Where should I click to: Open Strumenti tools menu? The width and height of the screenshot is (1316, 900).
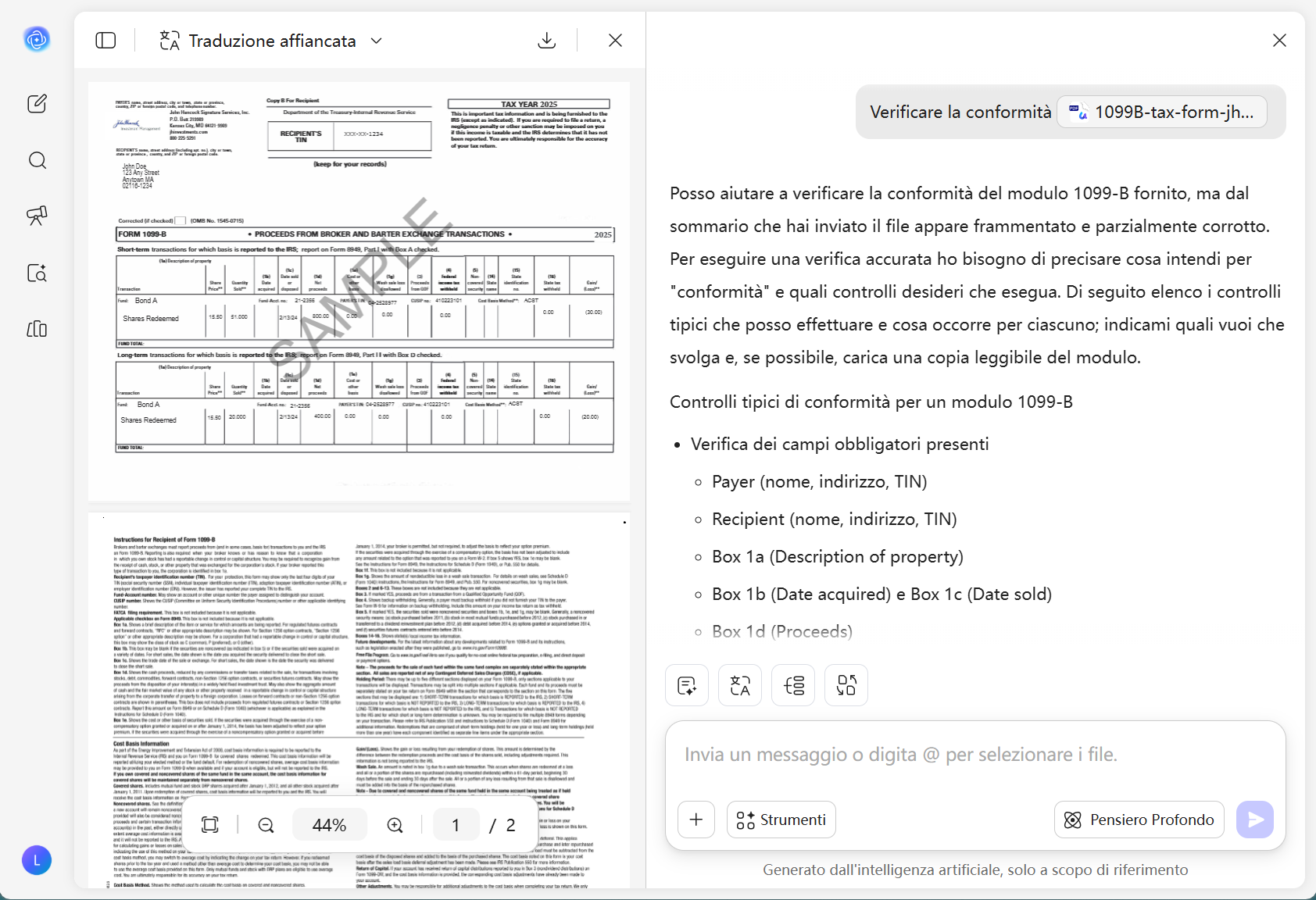(x=781, y=820)
